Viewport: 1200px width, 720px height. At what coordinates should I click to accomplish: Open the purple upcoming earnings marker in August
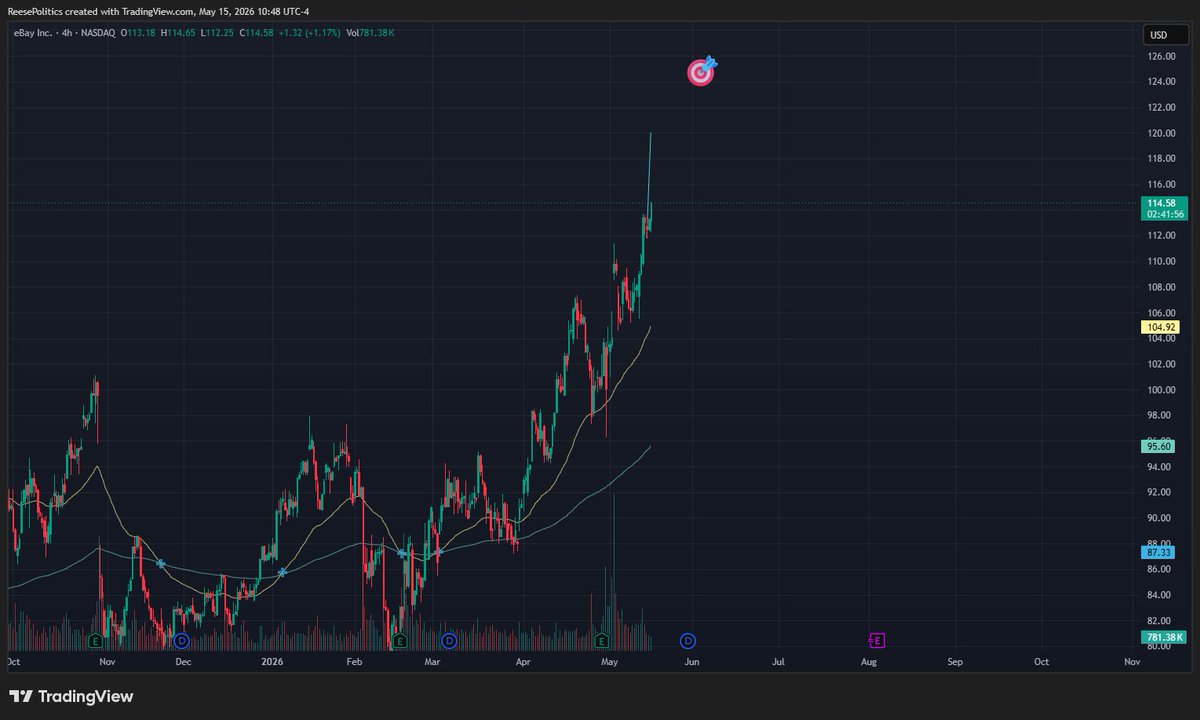pos(877,640)
